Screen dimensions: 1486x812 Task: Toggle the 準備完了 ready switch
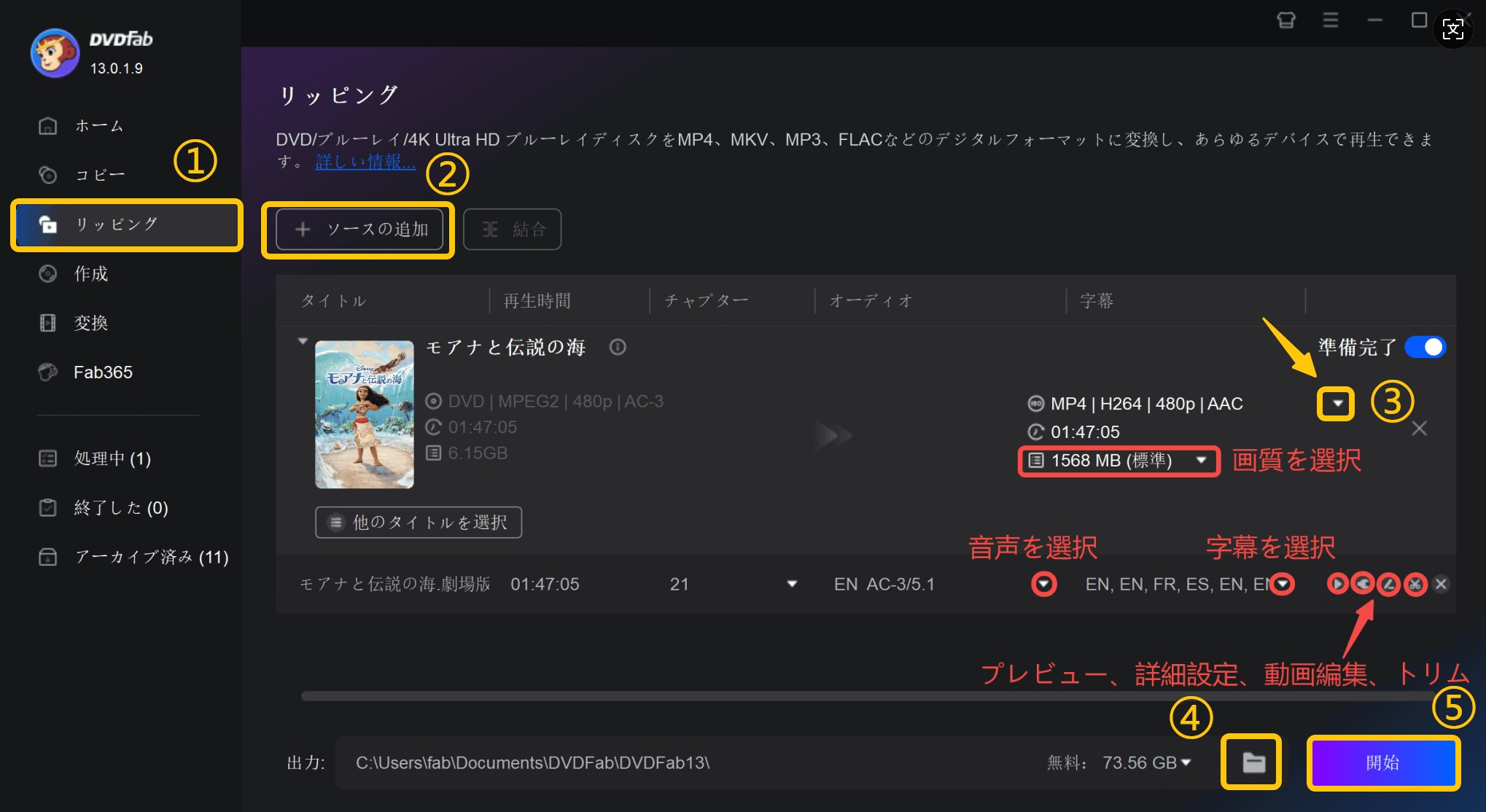(1425, 347)
